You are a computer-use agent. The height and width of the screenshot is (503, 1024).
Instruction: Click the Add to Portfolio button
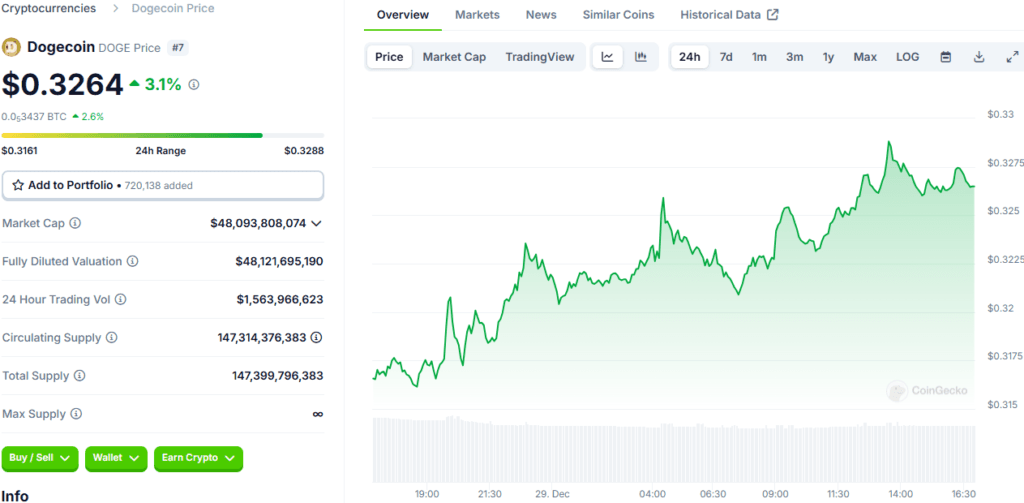click(x=163, y=186)
